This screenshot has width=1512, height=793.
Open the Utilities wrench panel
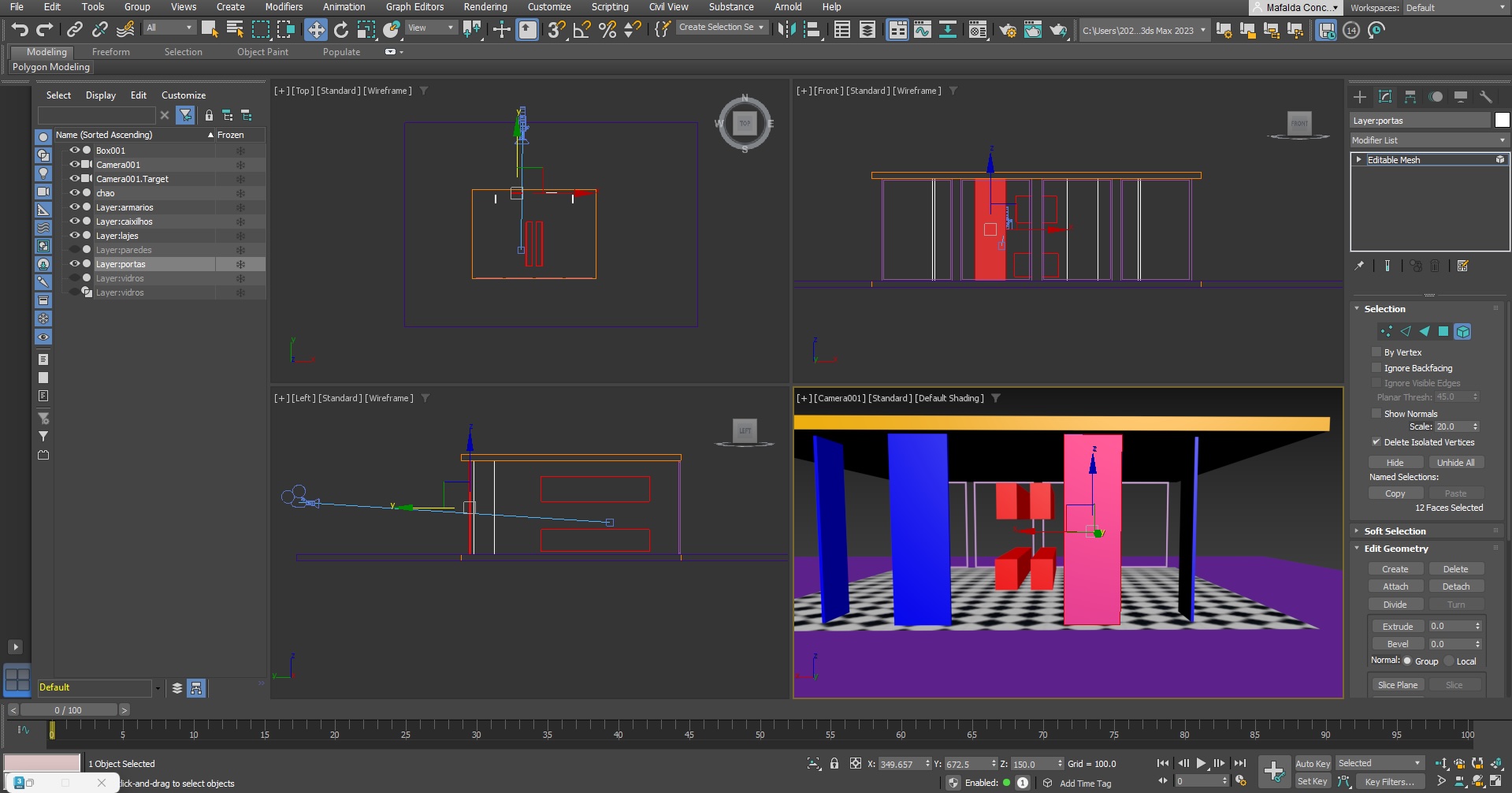pos(1486,97)
